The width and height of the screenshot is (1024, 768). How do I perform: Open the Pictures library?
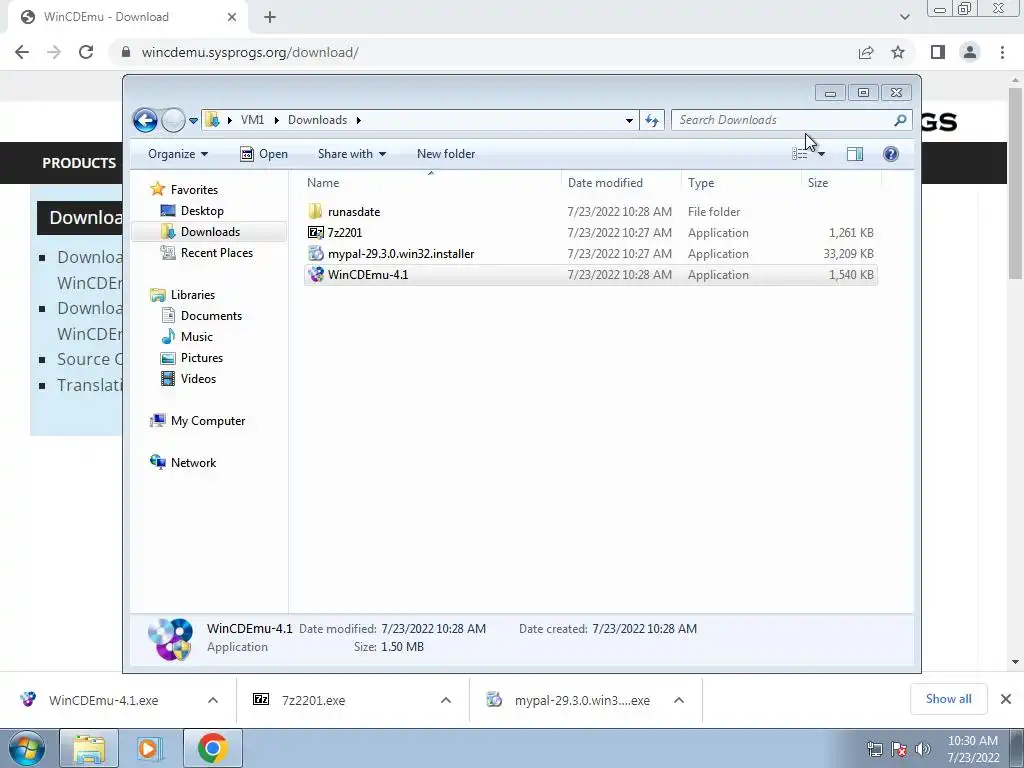202,358
